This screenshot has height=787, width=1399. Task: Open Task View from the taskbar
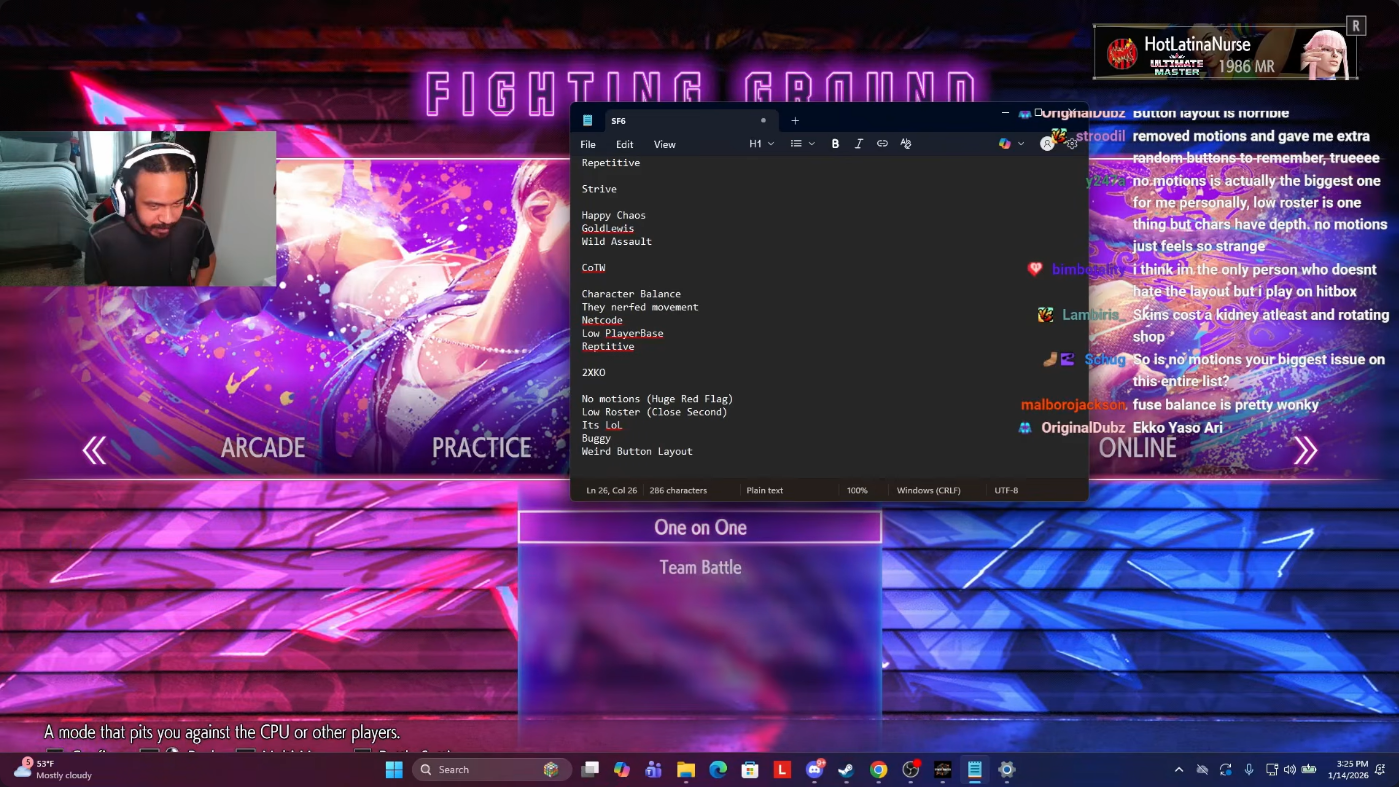pyautogui.click(x=591, y=770)
